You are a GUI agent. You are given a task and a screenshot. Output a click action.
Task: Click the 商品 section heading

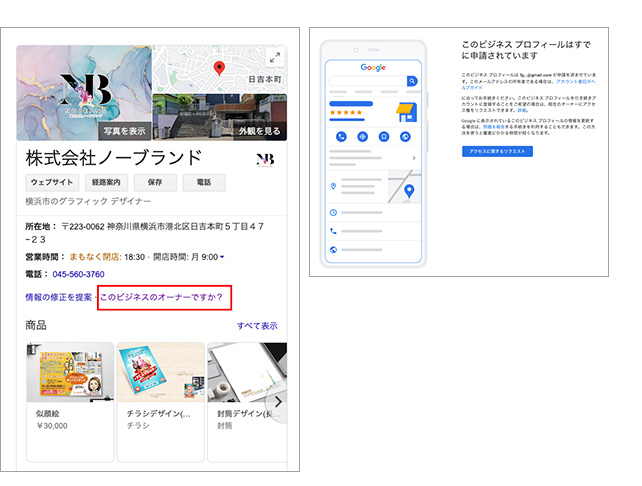[x=36, y=326]
